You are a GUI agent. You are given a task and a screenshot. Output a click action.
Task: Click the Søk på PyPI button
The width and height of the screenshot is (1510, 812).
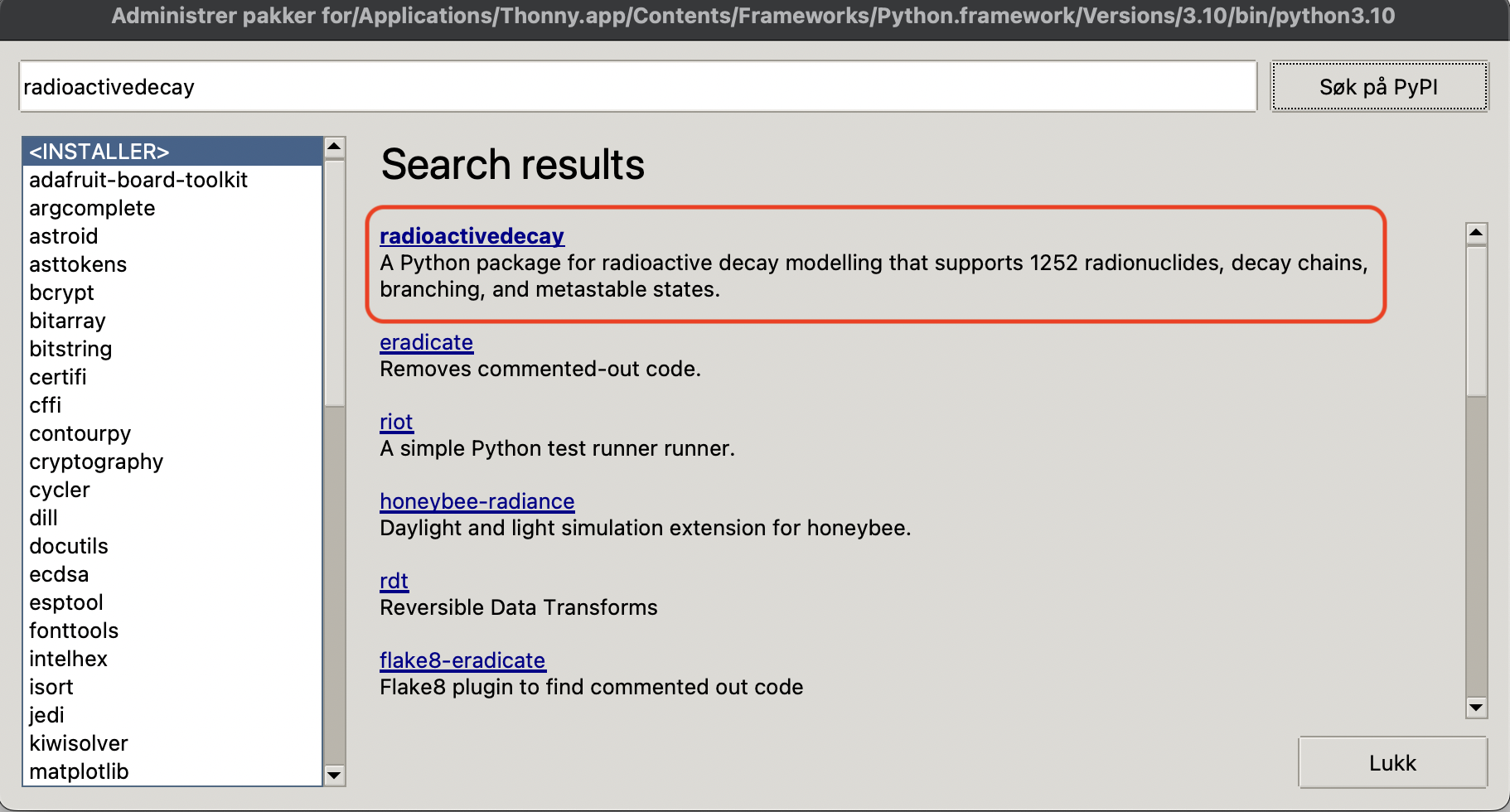pos(1379,86)
